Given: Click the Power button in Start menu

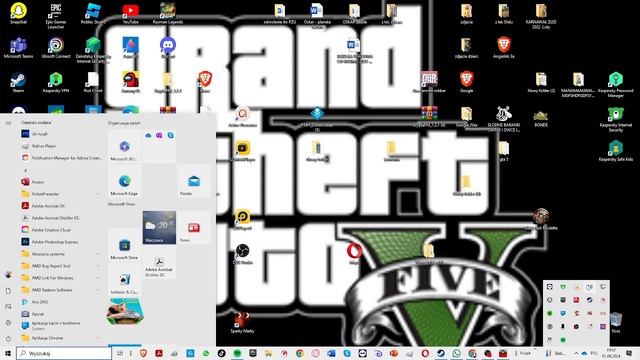Looking at the screenshot, I should click(8, 339).
